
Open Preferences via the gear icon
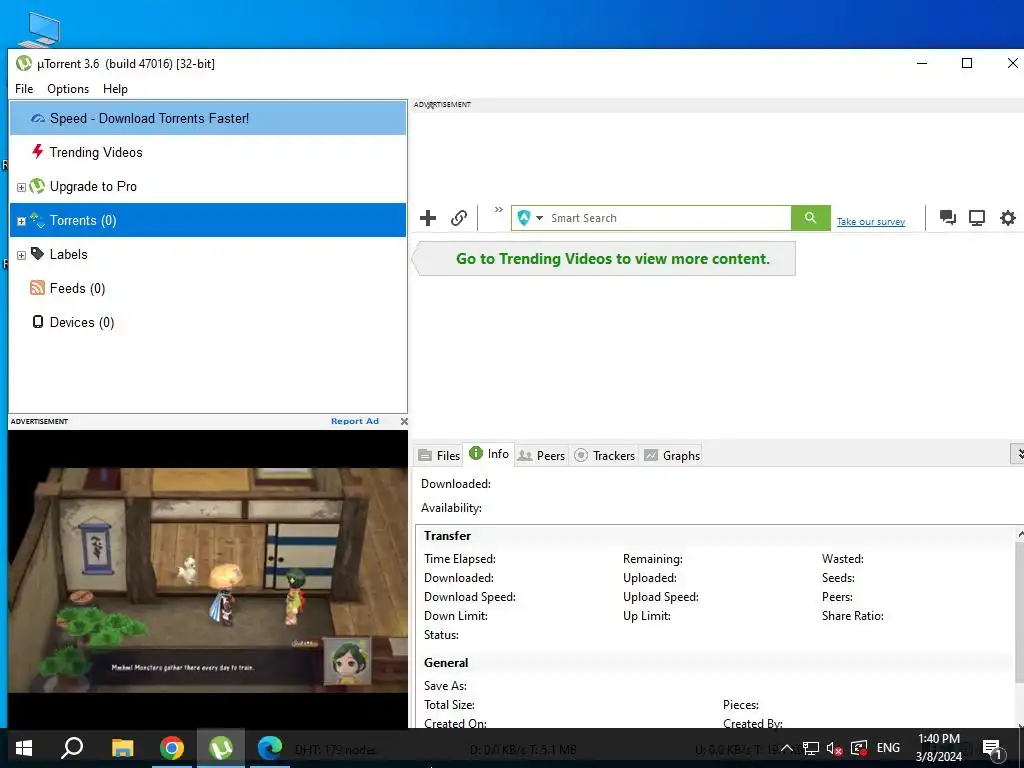click(x=1008, y=218)
